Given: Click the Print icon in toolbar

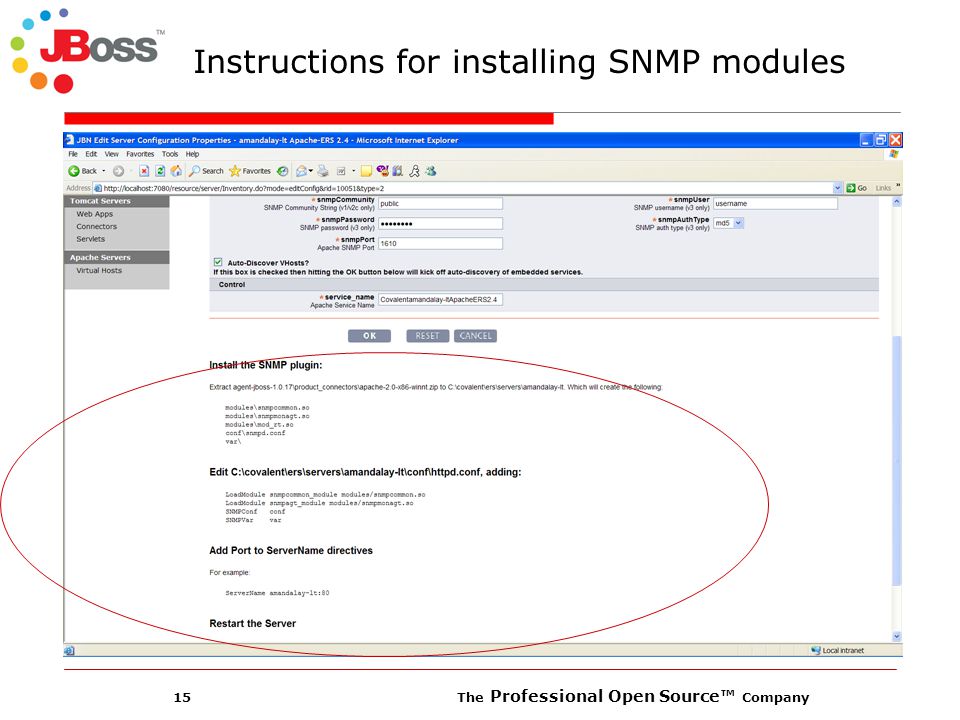Looking at the screenshot, I should pos(323,171).
